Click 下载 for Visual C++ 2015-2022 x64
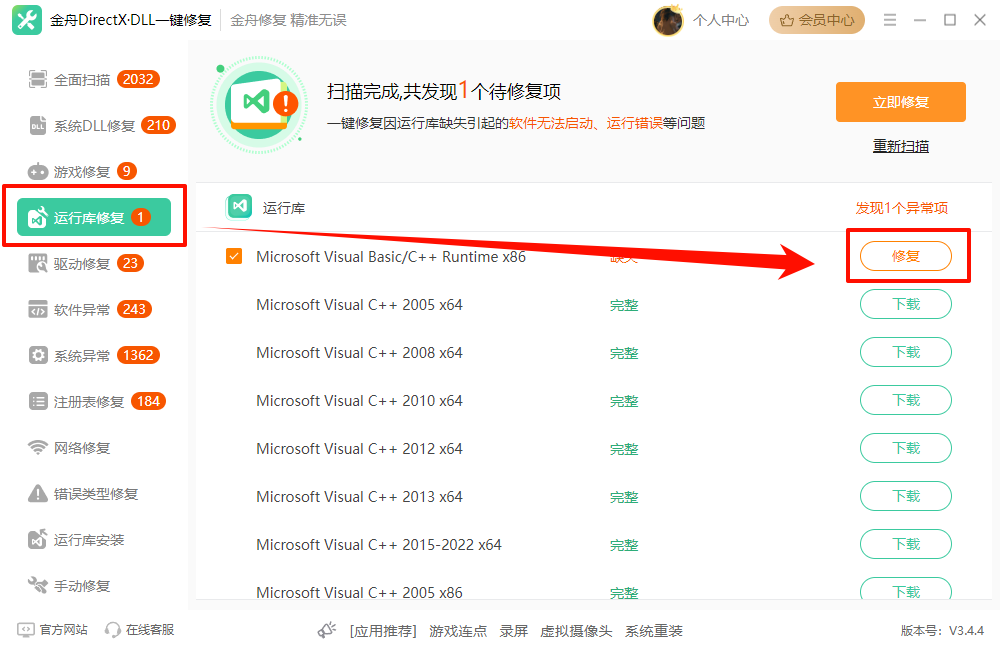 pos(906,544)
